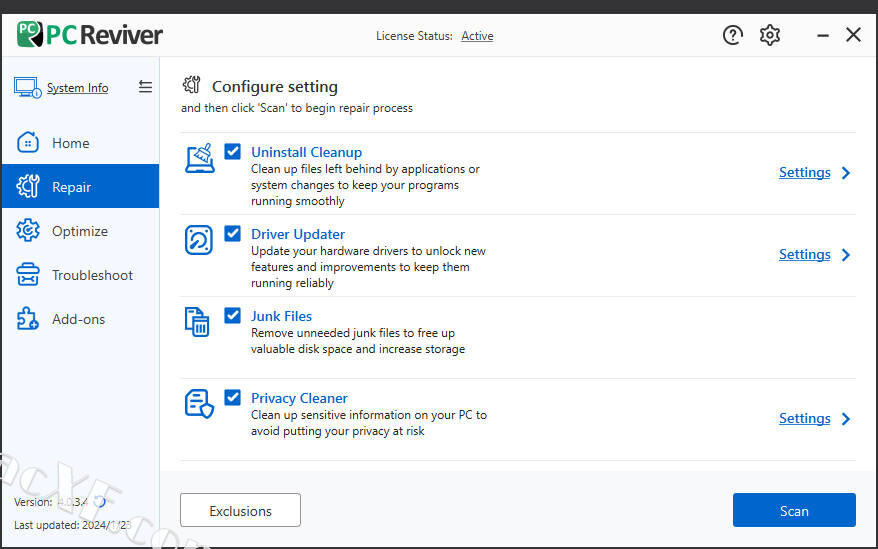This screenshot has height=549, width=878.
Task: Click the sidebar collapse hamburger icon
Action: (145, 87)
